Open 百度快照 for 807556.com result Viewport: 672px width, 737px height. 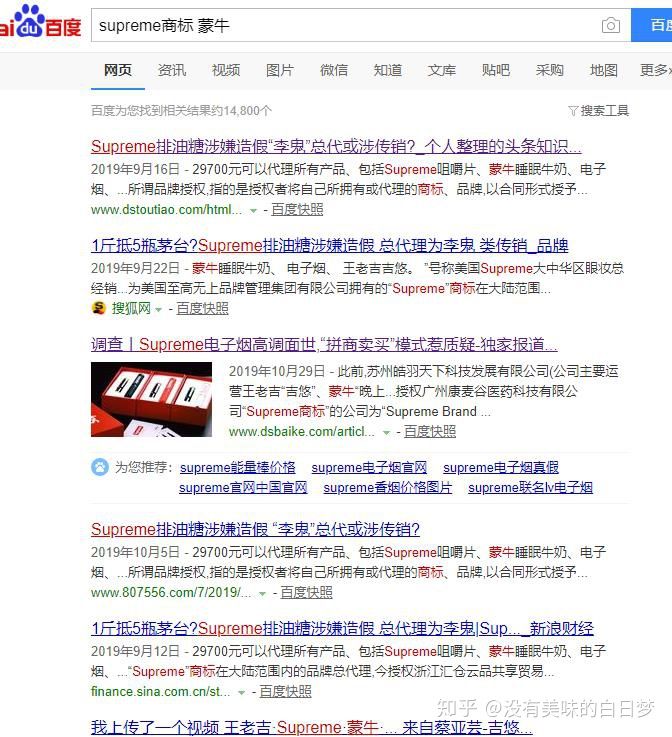pyautogui.click(x=306, y=593)
